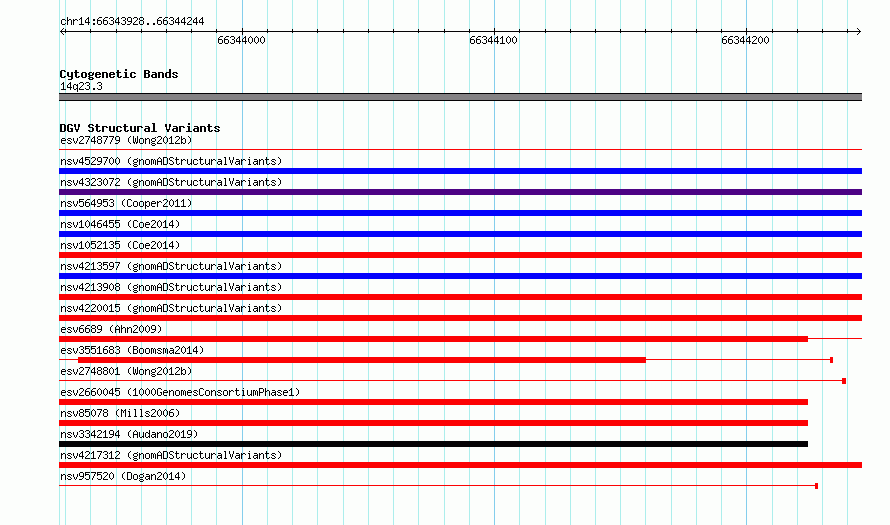
Task: Click the blue bar for nsv4529700
Action: (460, 171)
